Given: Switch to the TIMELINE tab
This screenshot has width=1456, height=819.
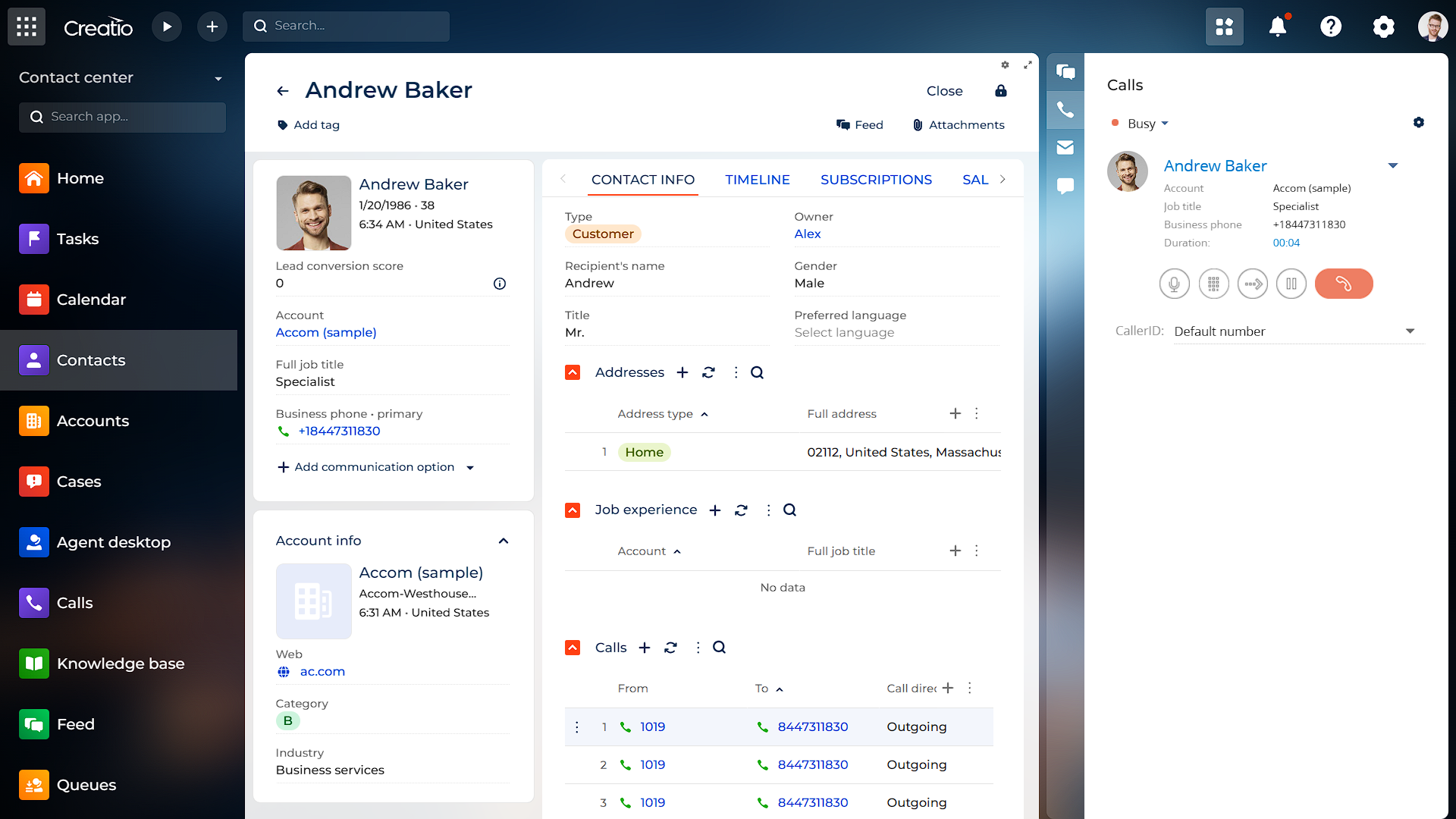Looking at the screenshot, I should pos(758,180).
